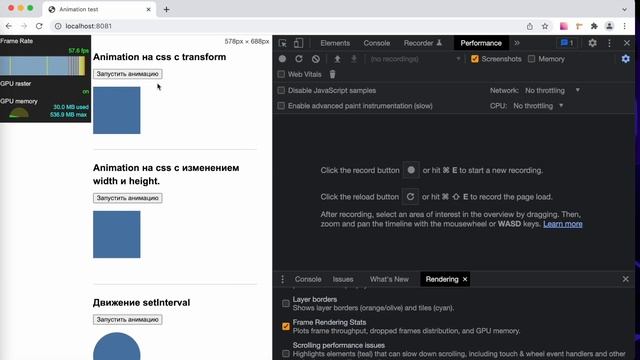Close the bottom drawer panel
The height and width of the screenshot is (360, 640).
pos(625,279)
